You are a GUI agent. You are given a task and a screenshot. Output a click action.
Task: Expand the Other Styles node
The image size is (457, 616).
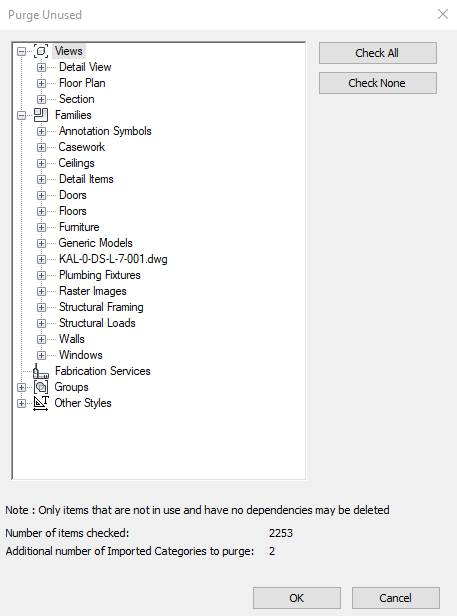coord(22,403)
